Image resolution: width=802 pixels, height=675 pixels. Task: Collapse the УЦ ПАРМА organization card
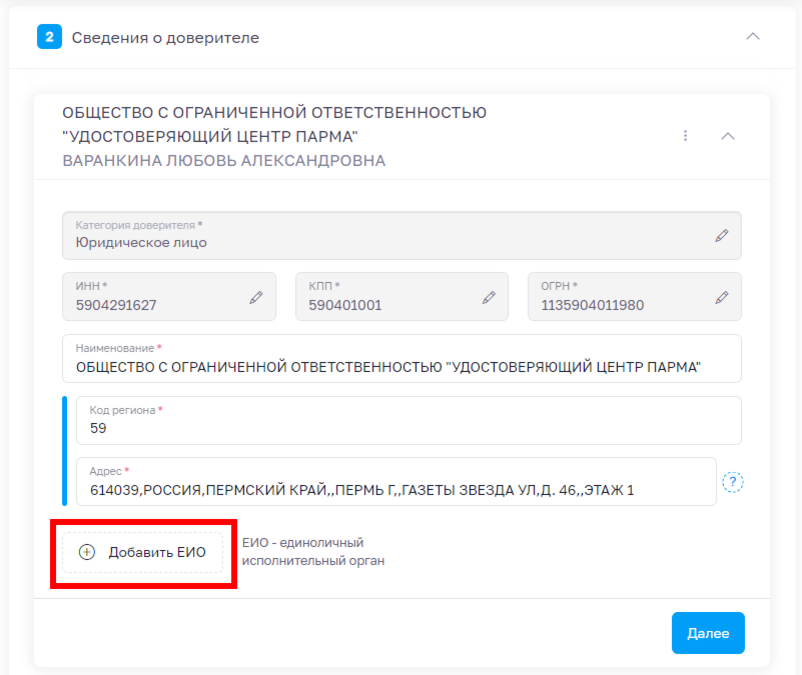(729, 135)
